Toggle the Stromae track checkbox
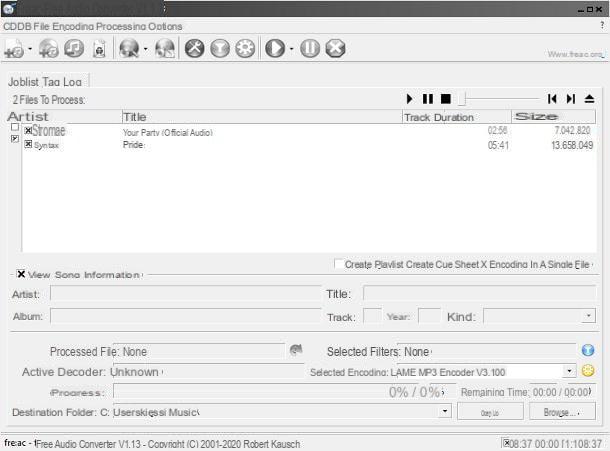Screen dimensions: 610x451 pos(28,130)
